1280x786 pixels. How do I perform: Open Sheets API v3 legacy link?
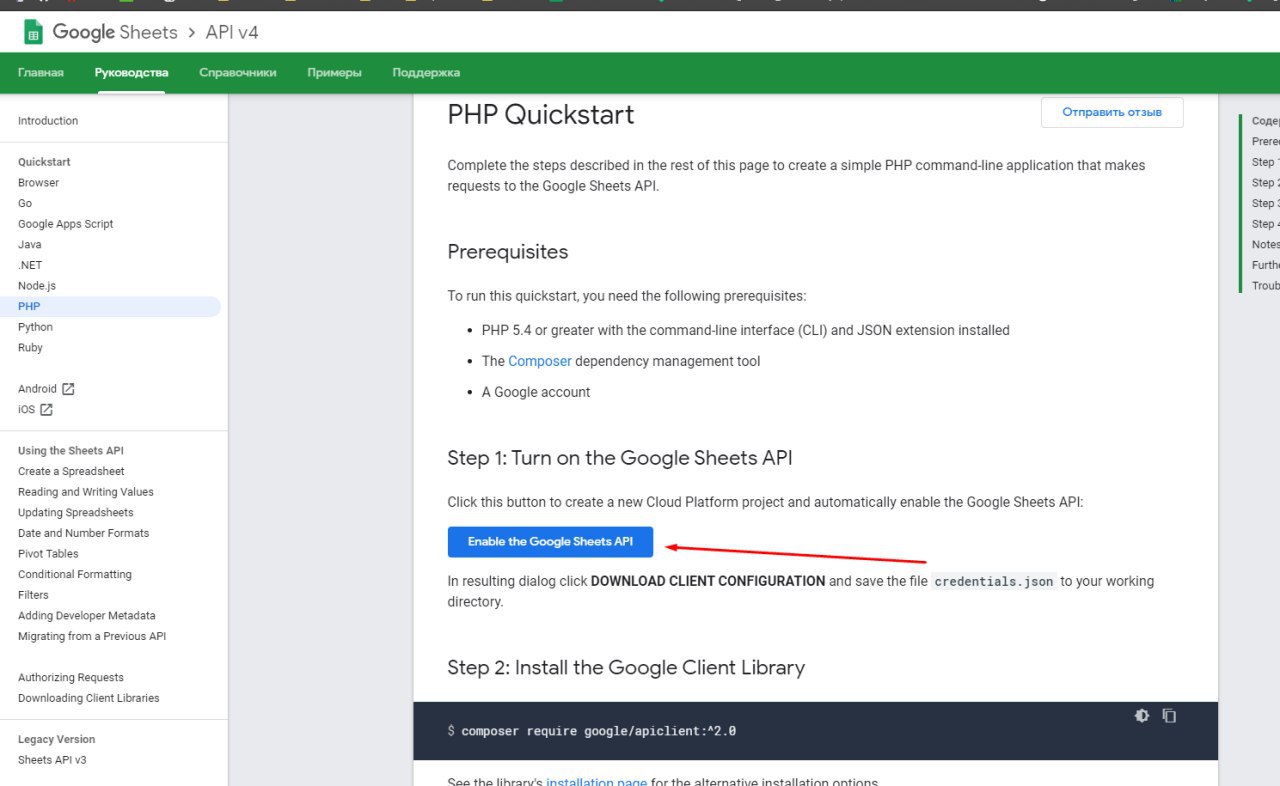click(x=52, y=760)
